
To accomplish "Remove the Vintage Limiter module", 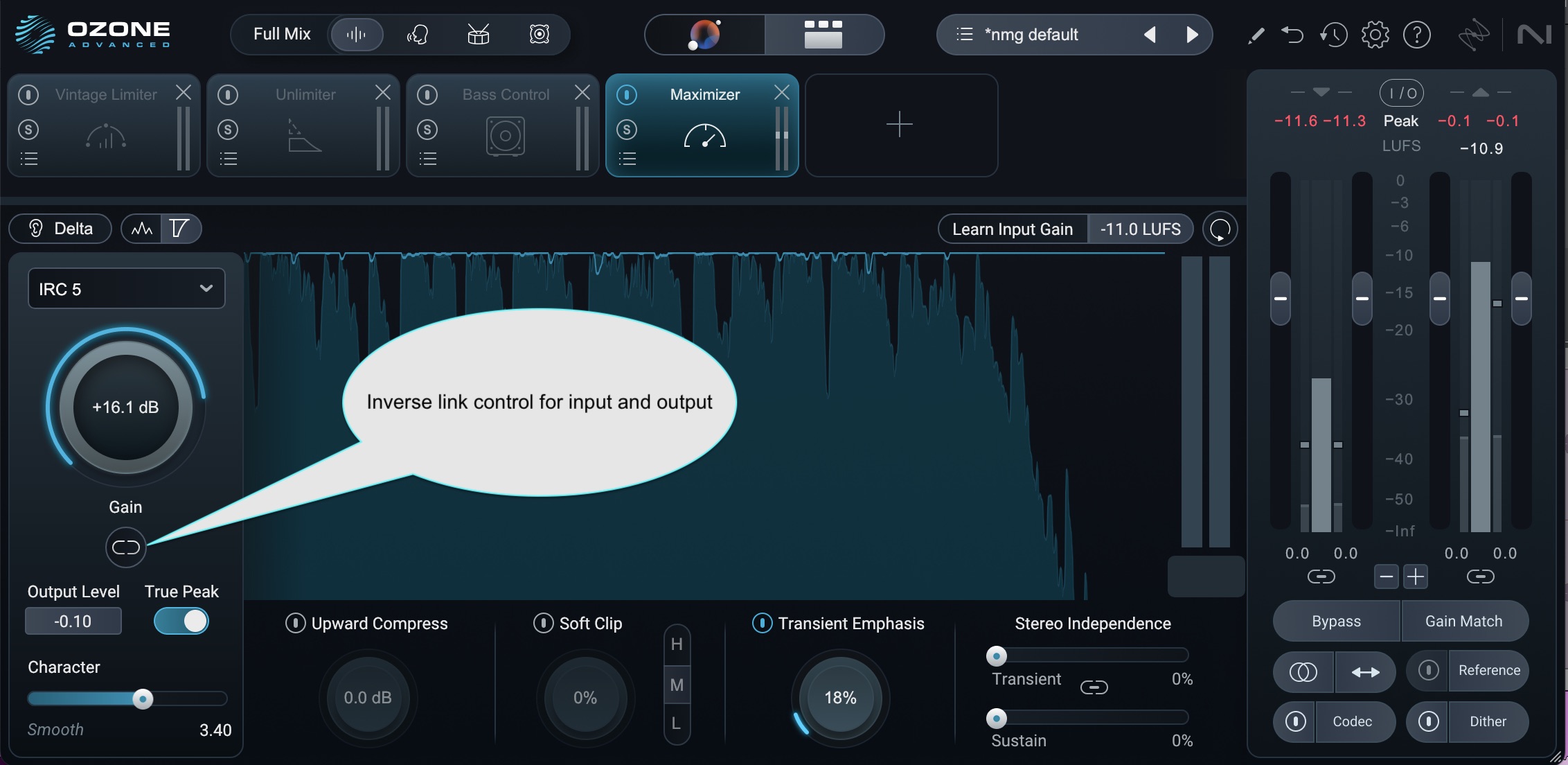I will point(184,92).
